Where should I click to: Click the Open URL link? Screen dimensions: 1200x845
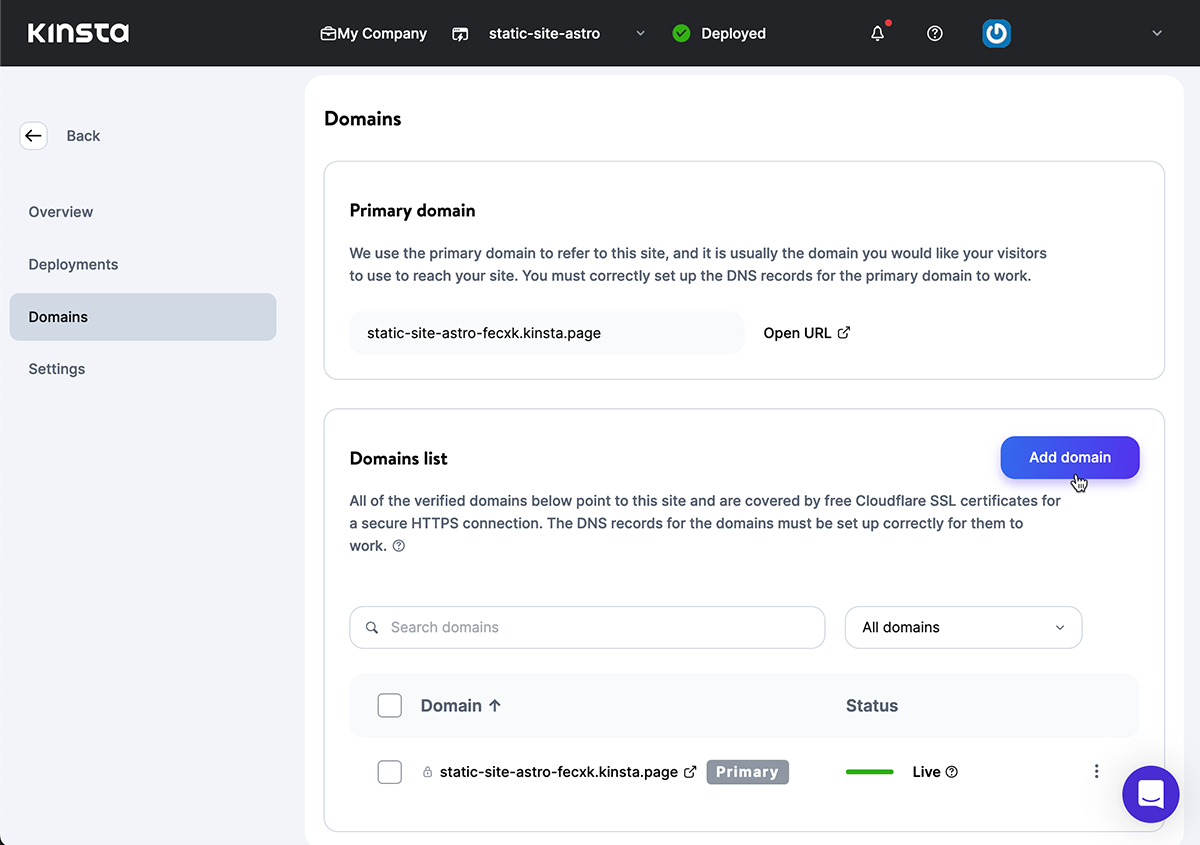point(806,333)
